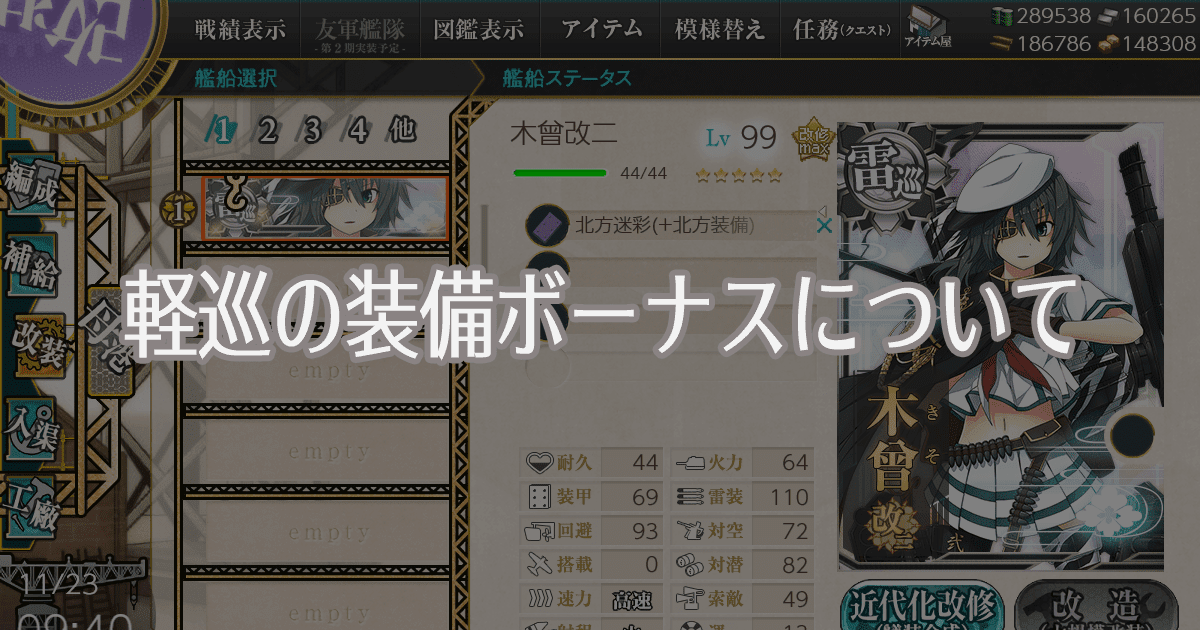Open the アイテム屋 item shop icon
The height and width of the screenshot is (630, 1200).
coord(927,28)
